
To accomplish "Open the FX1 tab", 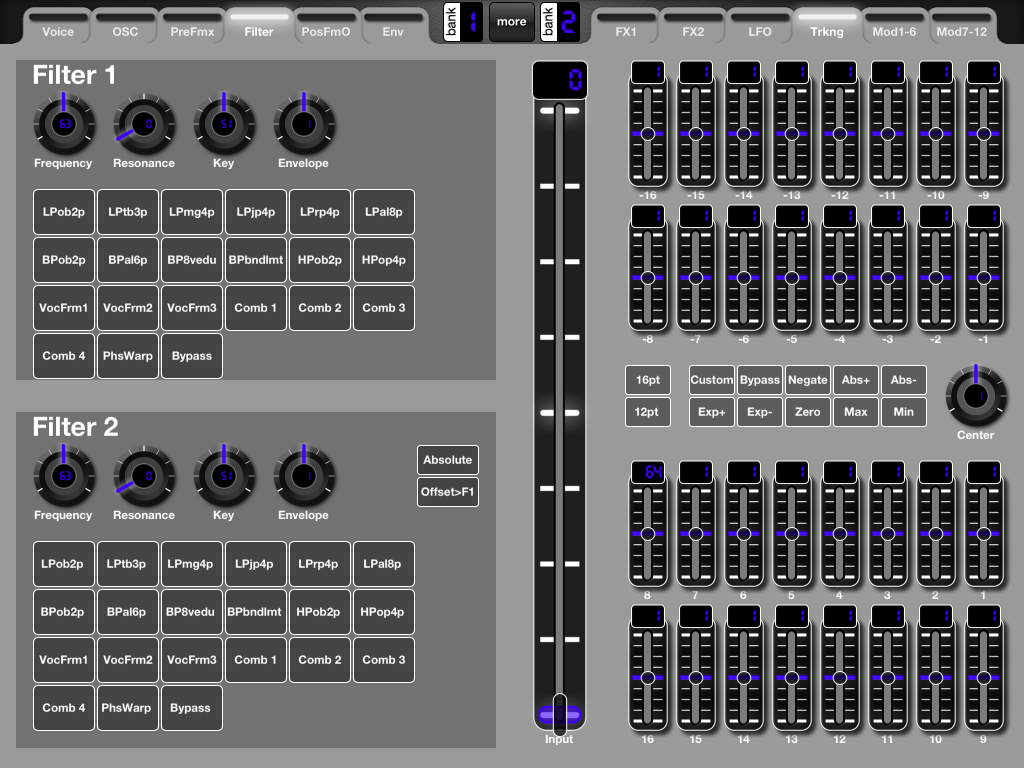I will click(626, 26).
